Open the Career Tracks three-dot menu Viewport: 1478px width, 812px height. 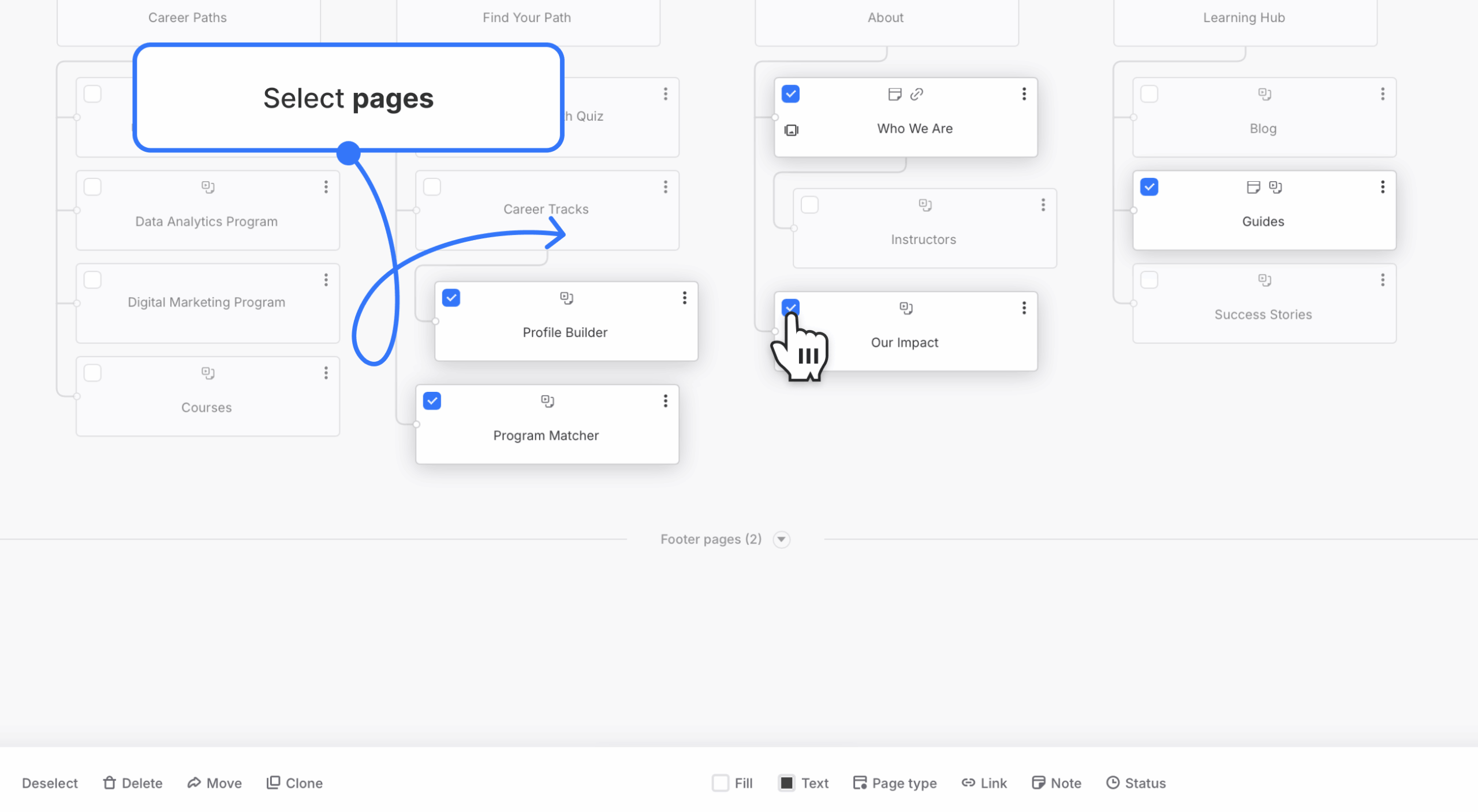665,187
